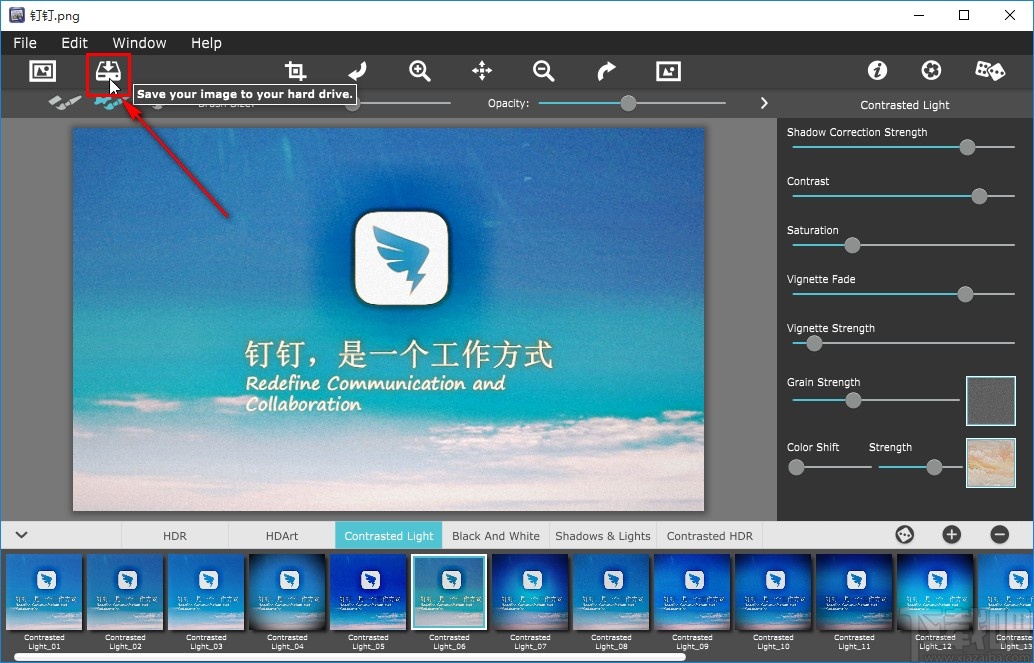Click the preset strip horizontal scrollbar
1034x663 pixels.
click(350, 657)
